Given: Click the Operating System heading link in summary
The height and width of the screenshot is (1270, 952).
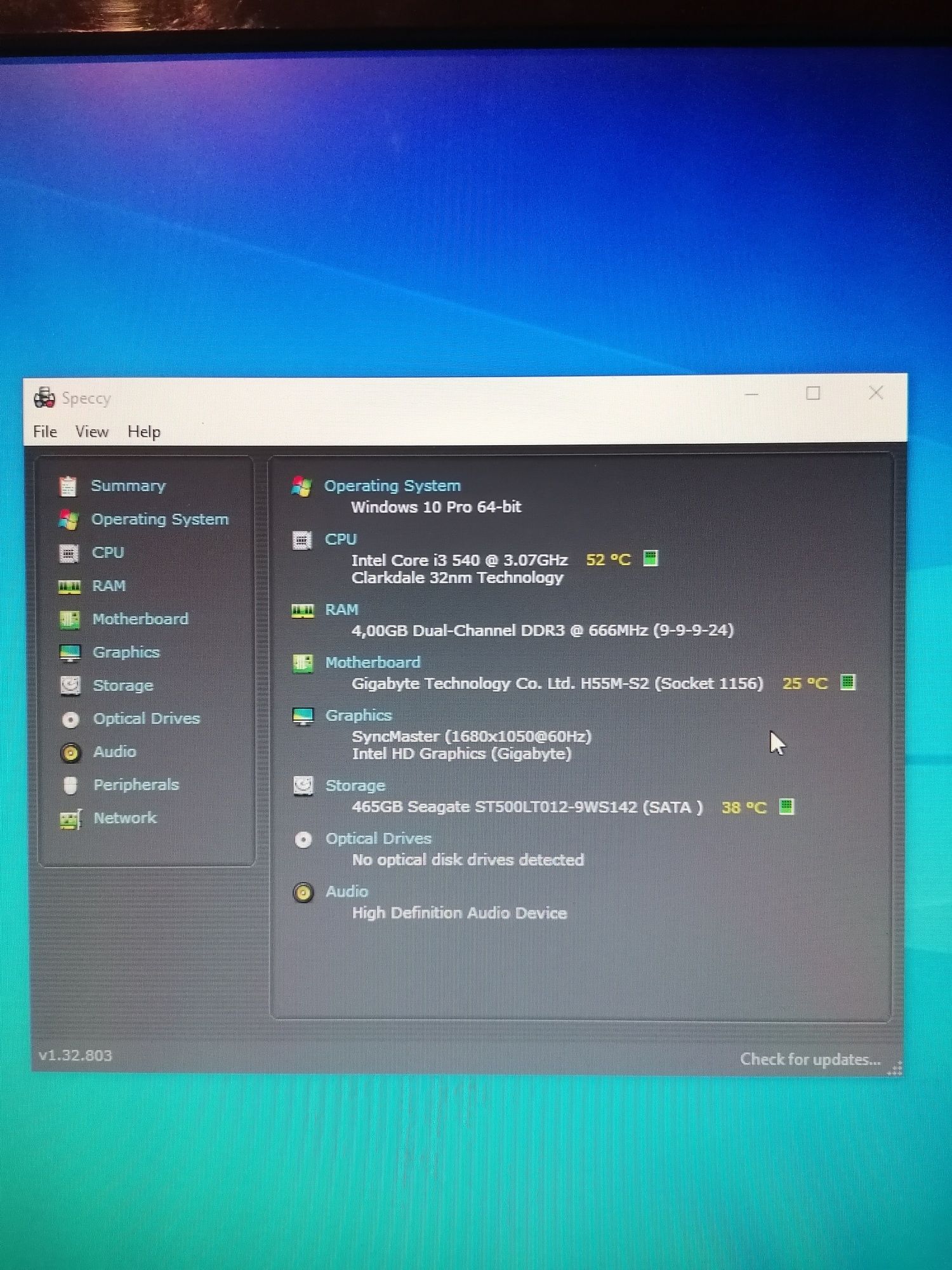Looking at the screenshot, I should point(393,486).
